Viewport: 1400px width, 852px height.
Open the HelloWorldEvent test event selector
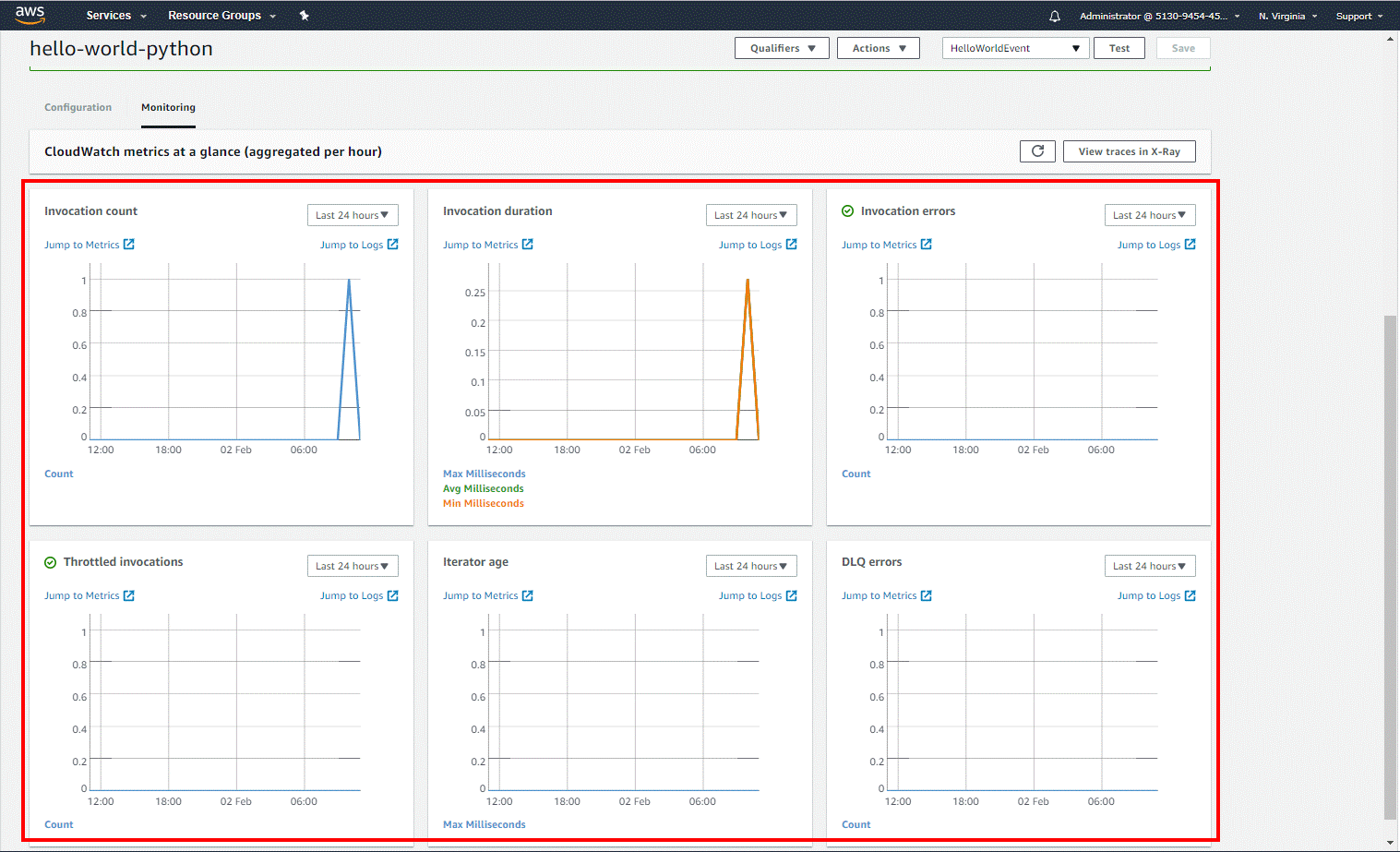tap(1015, 48)
